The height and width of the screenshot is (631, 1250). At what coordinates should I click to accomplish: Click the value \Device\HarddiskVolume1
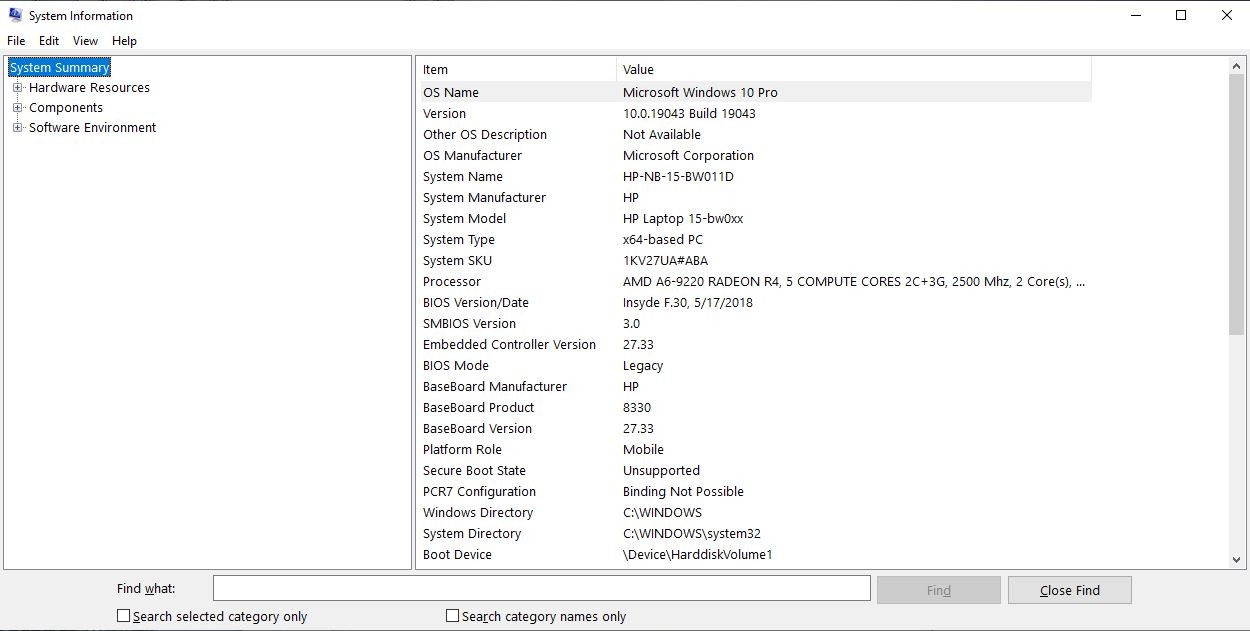(x=698, y=554)
